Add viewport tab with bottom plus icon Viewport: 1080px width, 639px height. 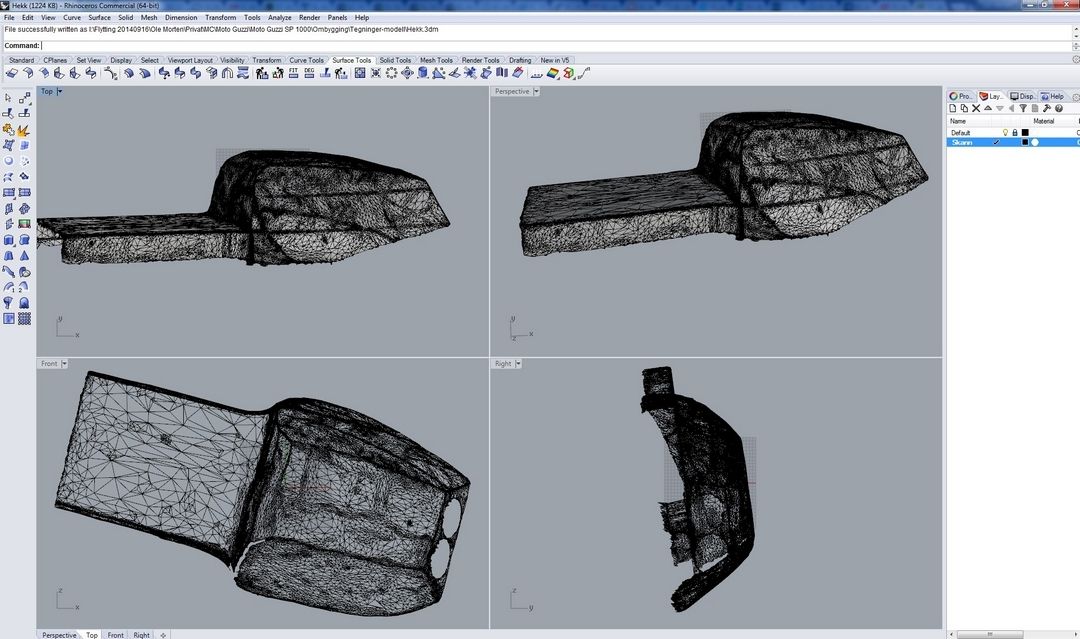[163, 635]
